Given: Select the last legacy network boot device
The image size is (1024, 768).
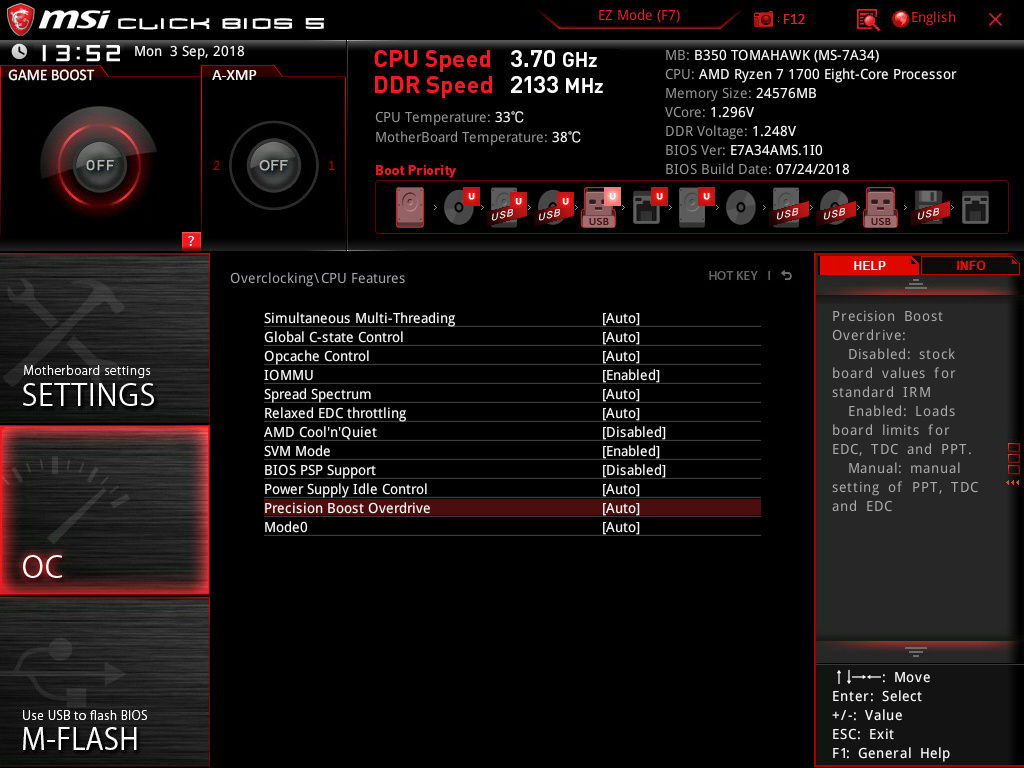Looking at the screenshot, I should 975,208.
